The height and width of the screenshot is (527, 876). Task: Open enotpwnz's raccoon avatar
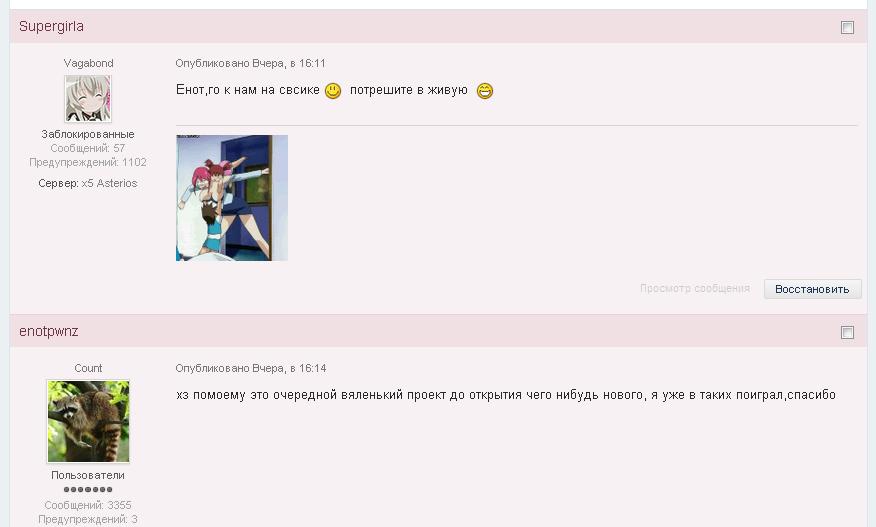(88, 421)
